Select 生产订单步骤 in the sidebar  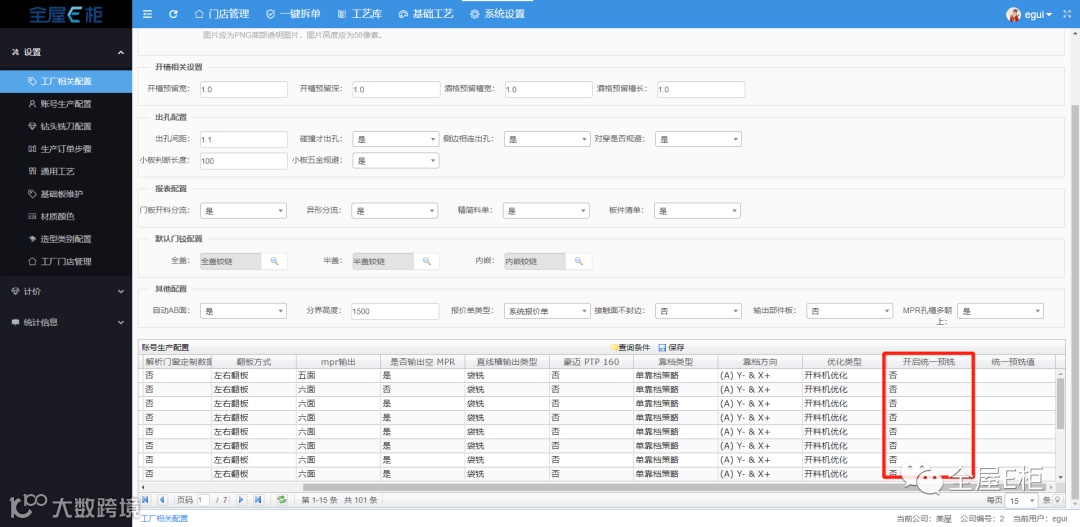tap(66, 149)
